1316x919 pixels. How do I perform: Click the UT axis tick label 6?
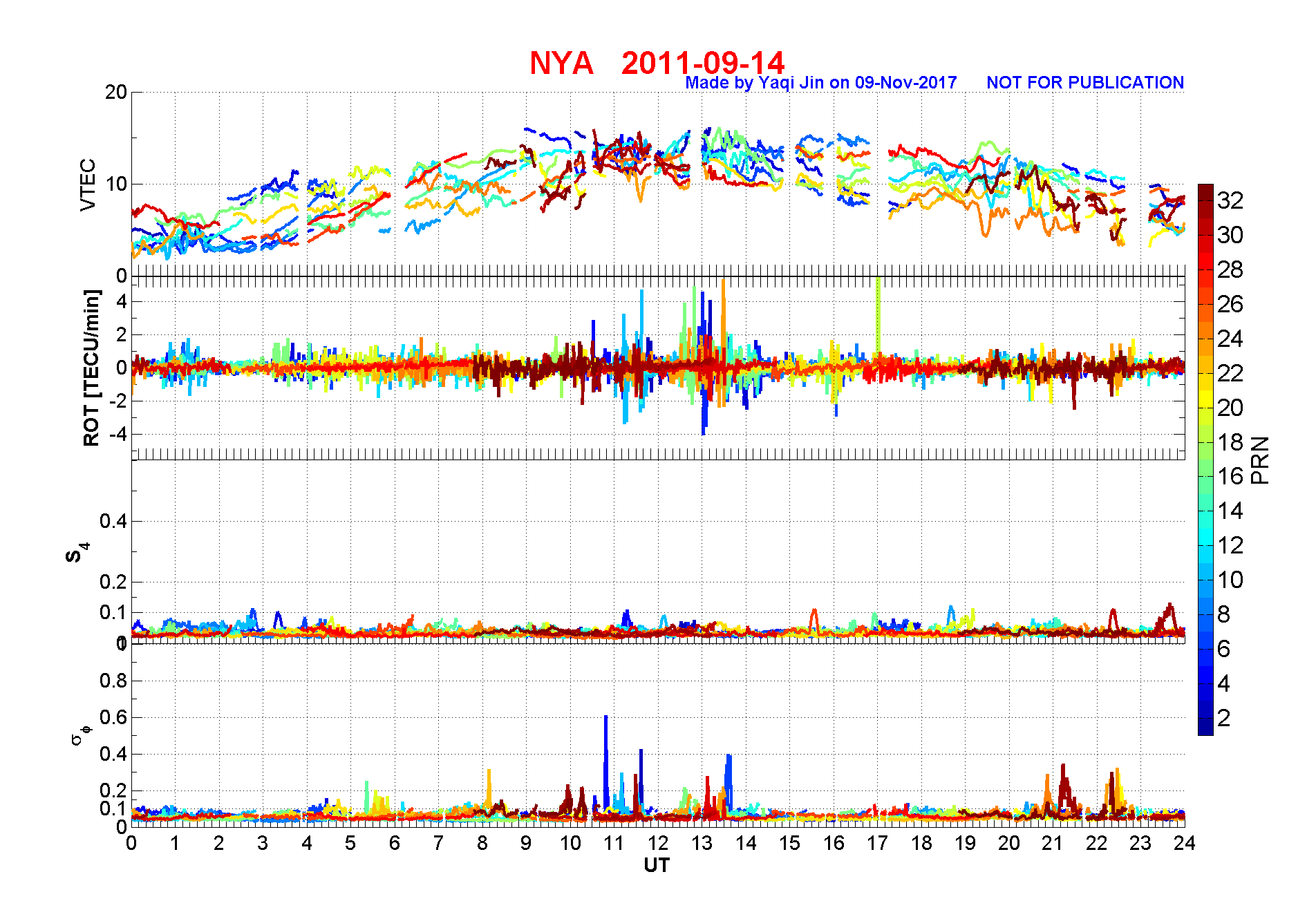pyautogui.click(x=395, y=843)
